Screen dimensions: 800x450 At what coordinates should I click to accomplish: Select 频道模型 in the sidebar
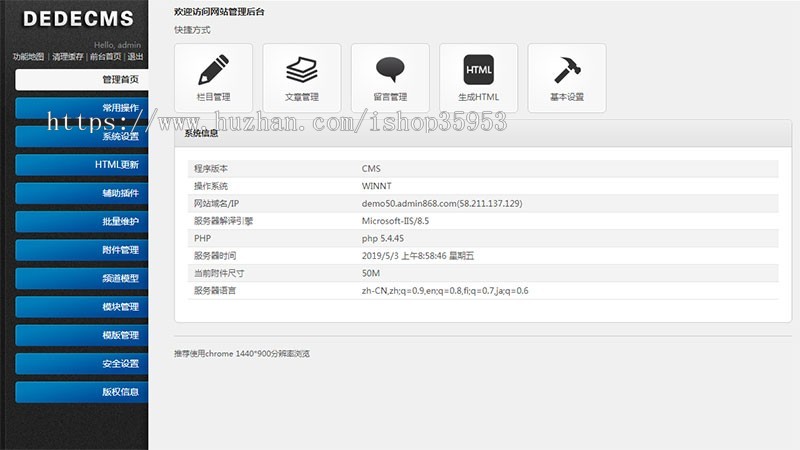pyautogui.click(x=82, y=278)
